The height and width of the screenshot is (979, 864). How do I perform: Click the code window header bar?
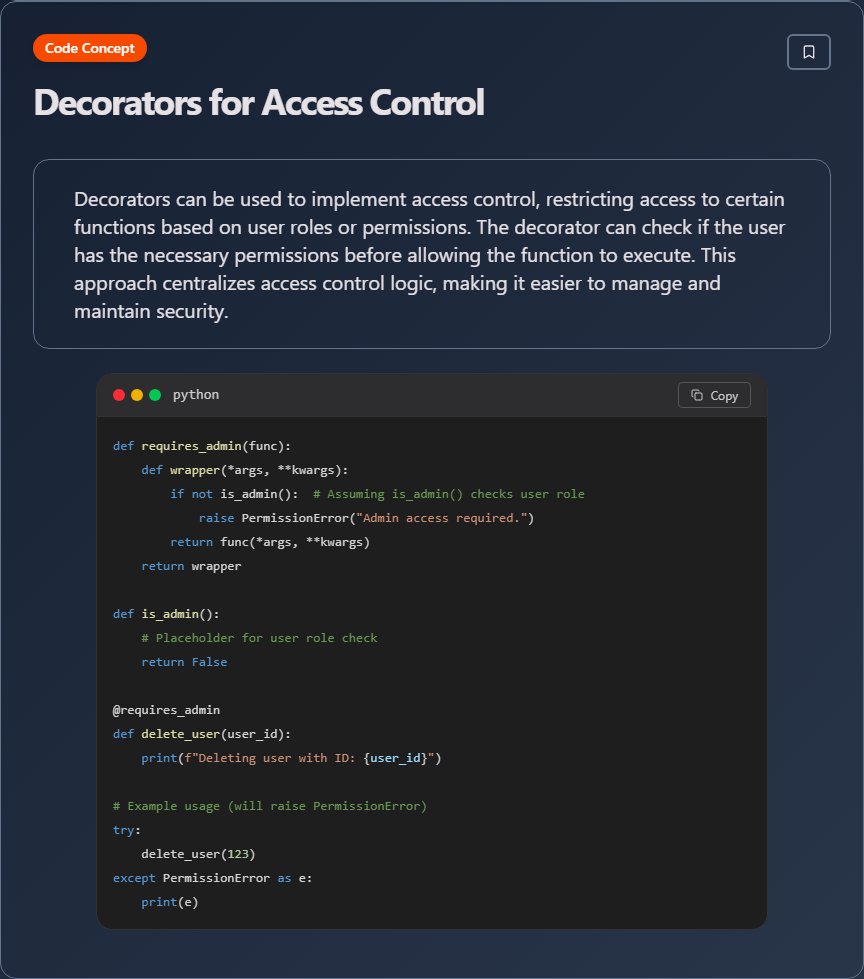click(430, 394)
